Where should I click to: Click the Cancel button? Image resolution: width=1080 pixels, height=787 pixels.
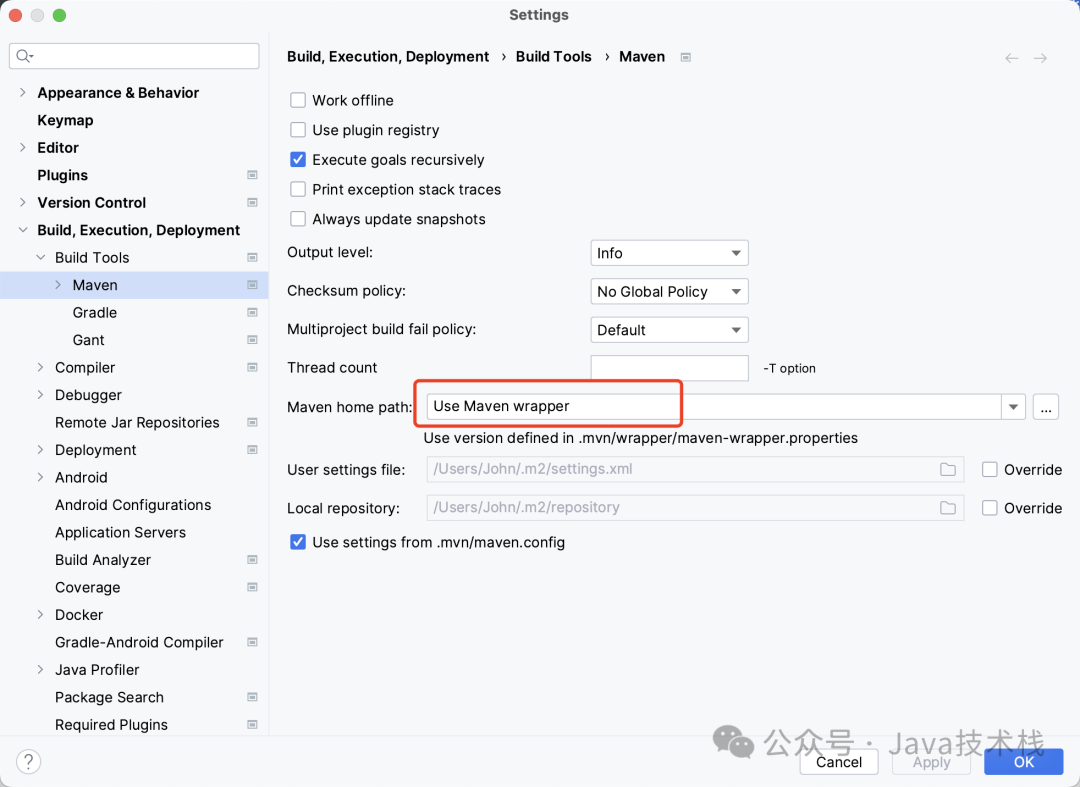click(838, 761)
